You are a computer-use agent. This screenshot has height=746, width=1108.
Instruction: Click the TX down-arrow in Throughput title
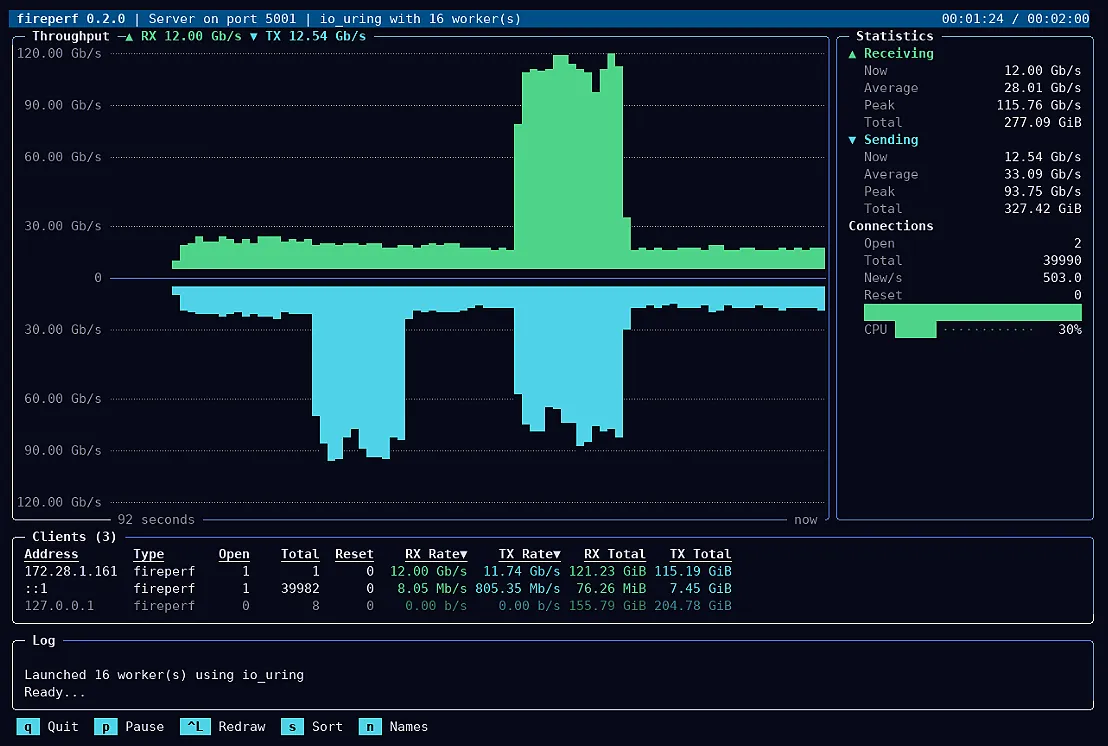click(254, 36)
